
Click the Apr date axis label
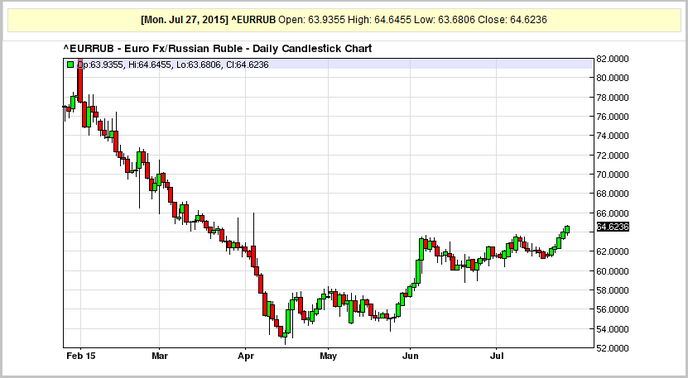pos(246,356)
